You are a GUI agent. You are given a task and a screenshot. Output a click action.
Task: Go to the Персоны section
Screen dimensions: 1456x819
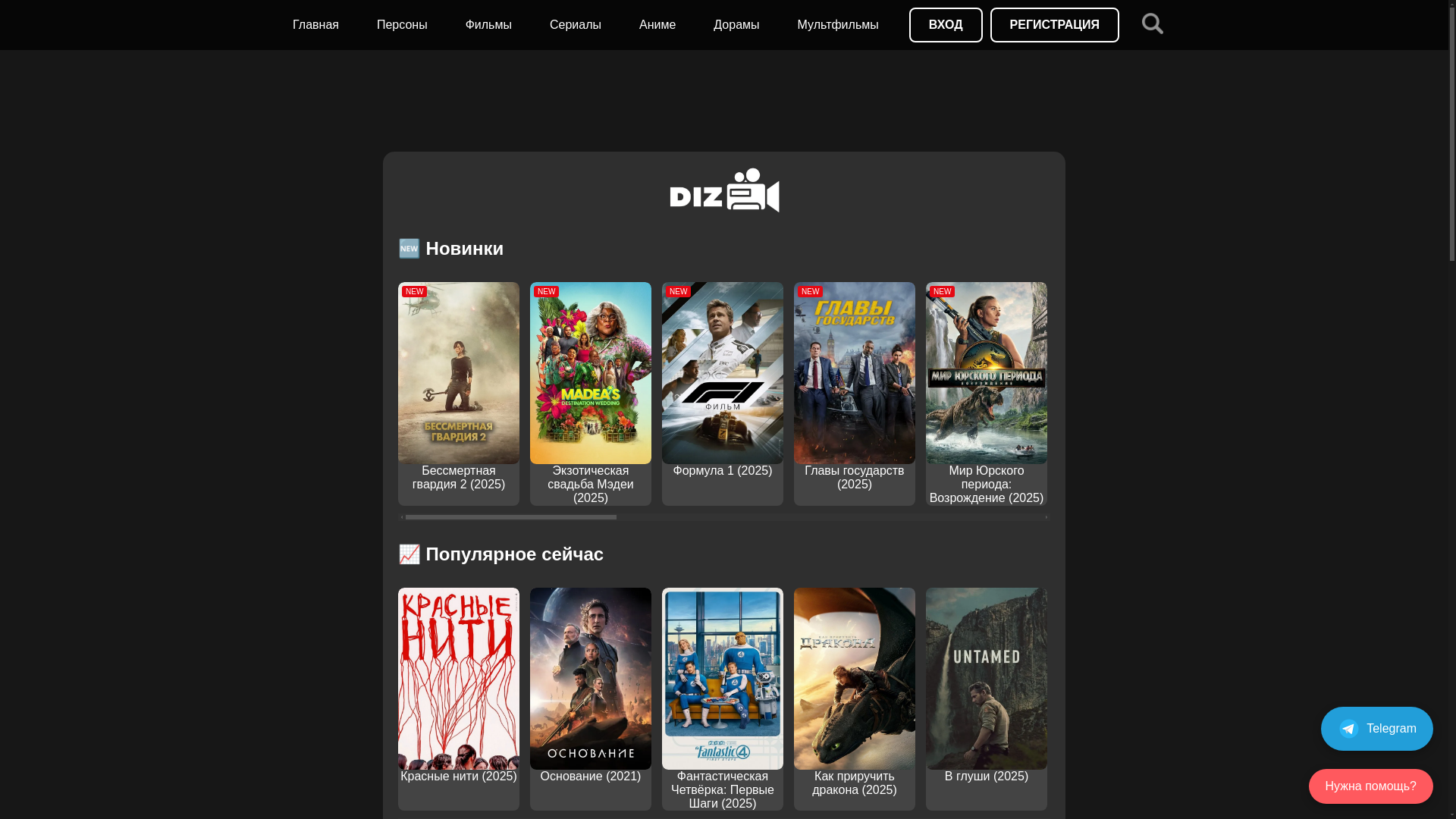coord(402,25)
